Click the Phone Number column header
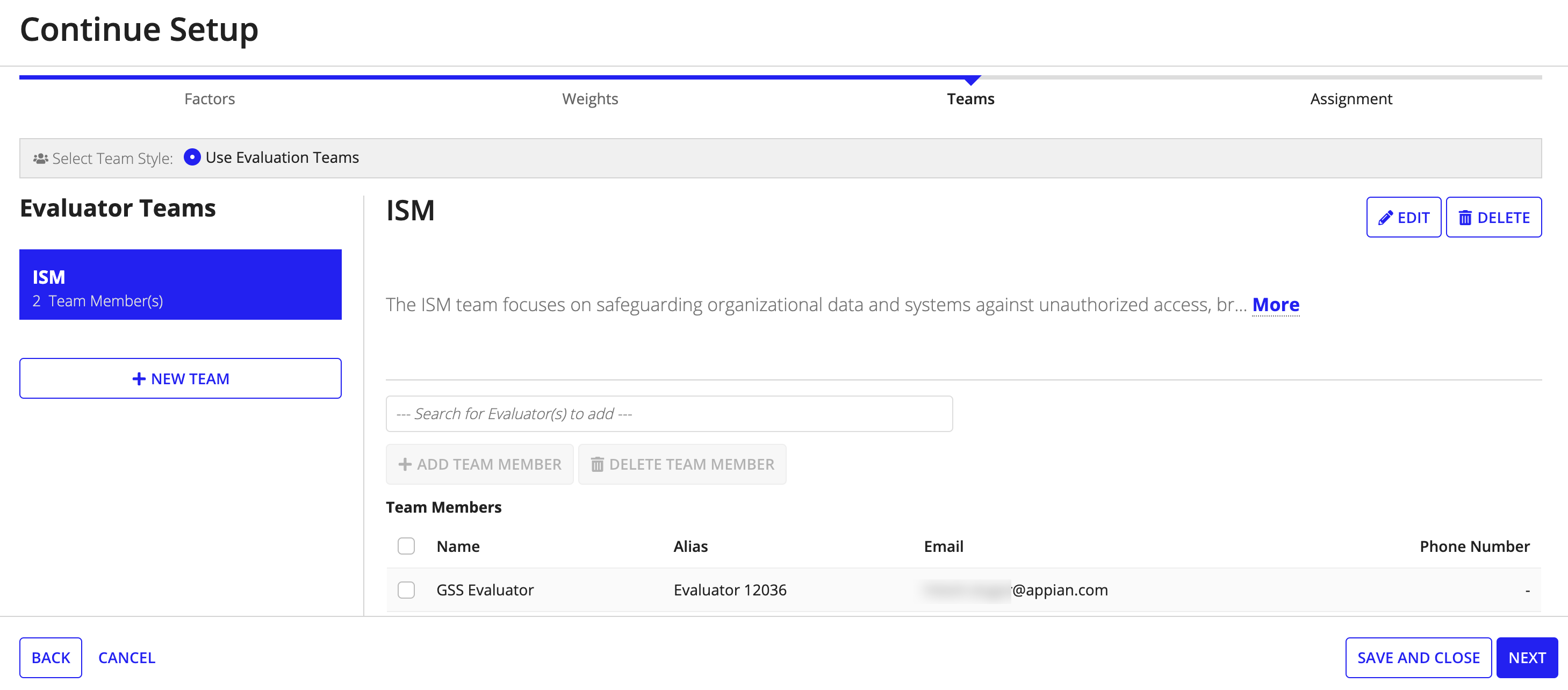The width and height of the screenshot is (1568, 690). [x=1475, y=547]
